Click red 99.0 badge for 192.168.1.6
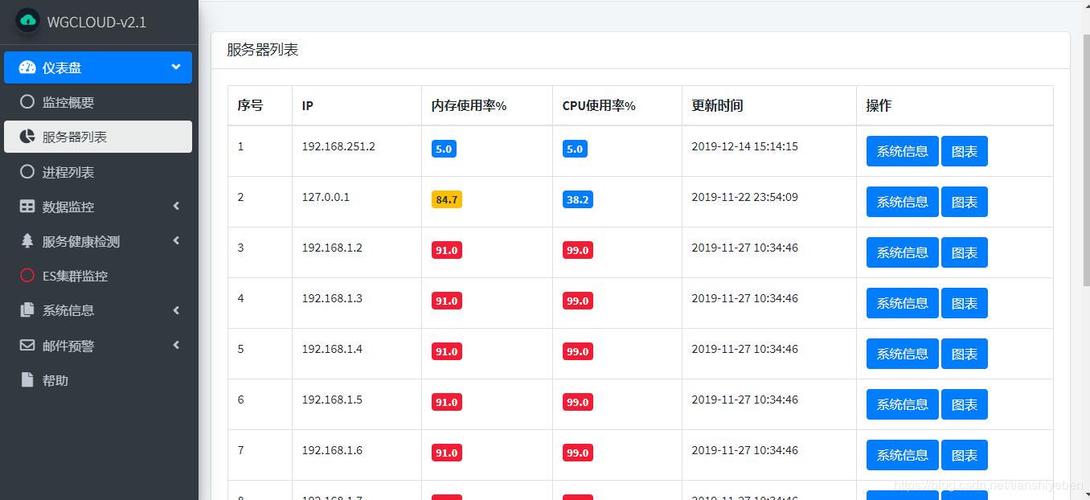This screenshot has width=1090, height=500. [578, 453]
